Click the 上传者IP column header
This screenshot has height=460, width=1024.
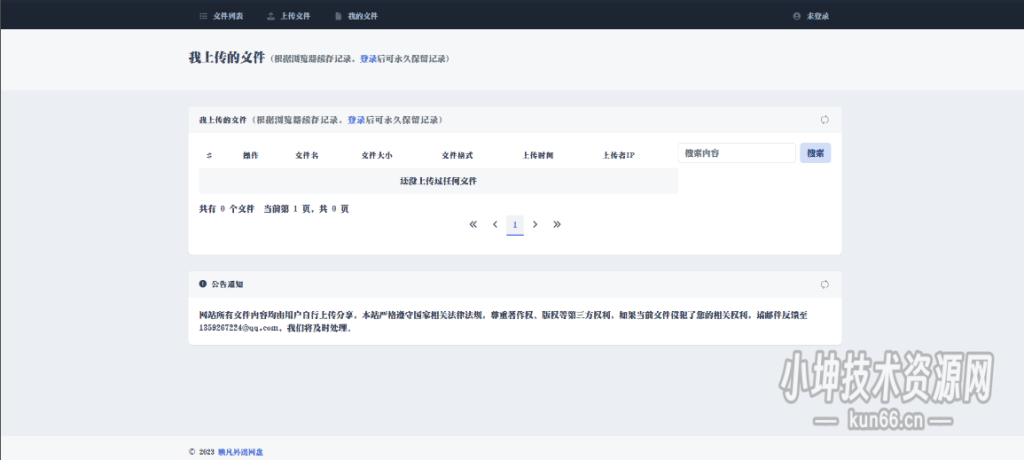tap(619, 156)
